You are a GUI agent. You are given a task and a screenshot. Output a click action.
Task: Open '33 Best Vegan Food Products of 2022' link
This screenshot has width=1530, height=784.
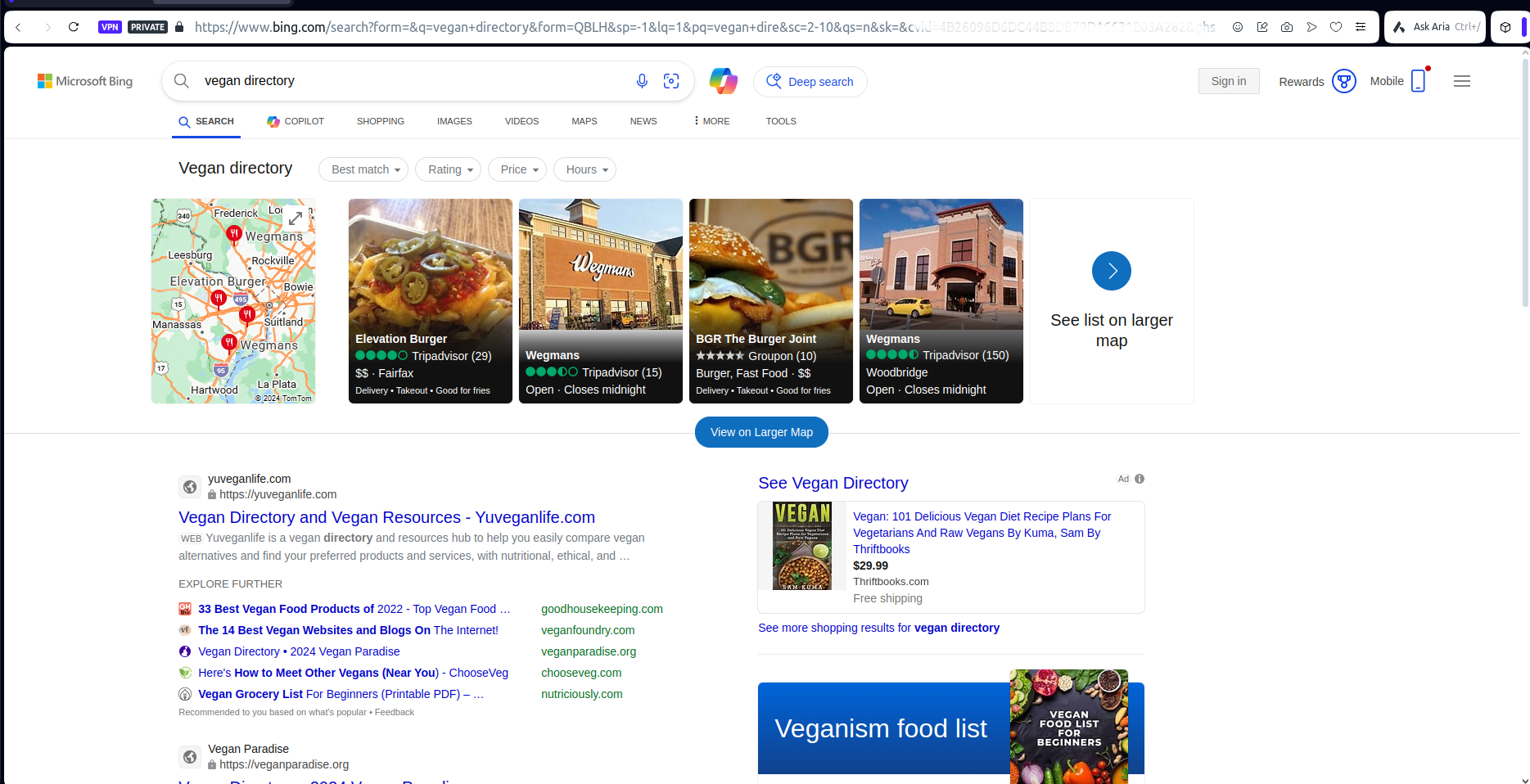point(354,609)
